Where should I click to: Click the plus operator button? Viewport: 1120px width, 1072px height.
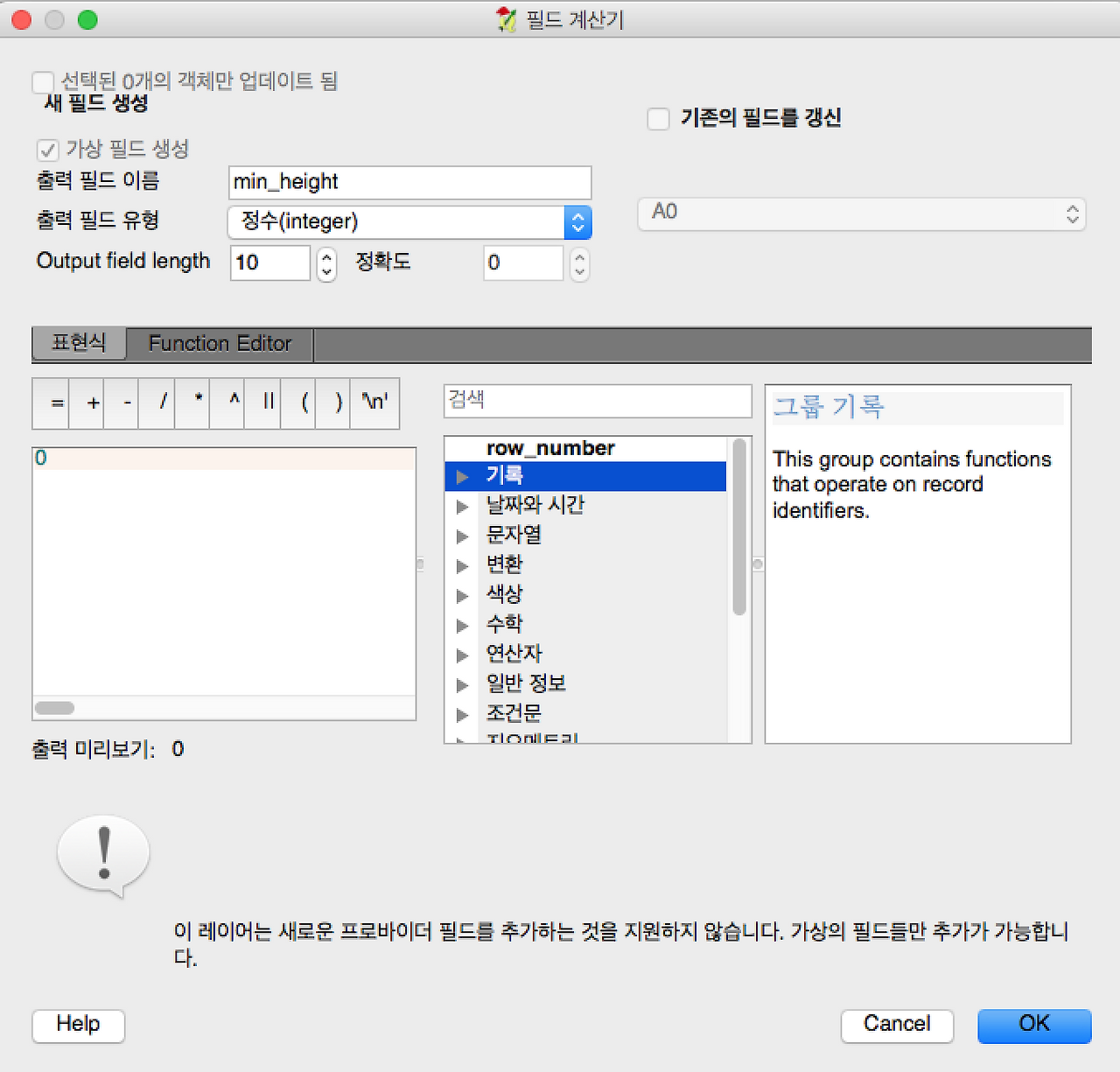click(86, 403)
